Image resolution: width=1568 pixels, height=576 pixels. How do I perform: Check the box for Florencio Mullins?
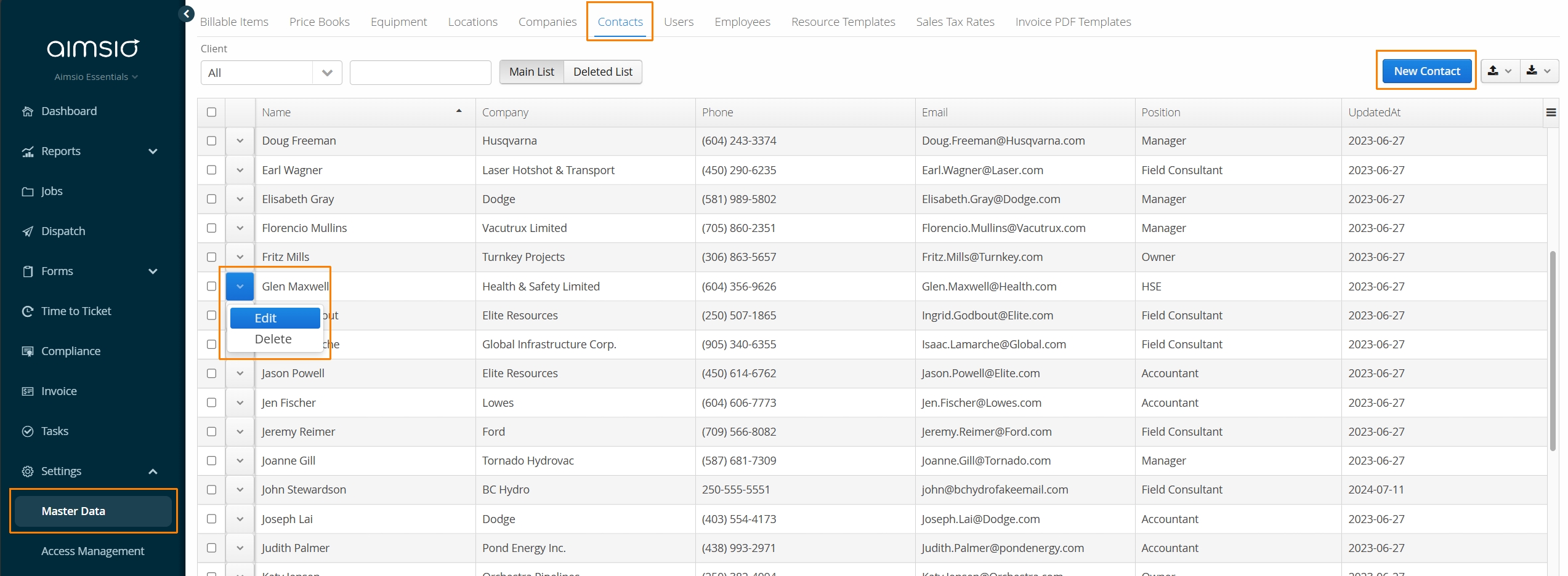pos(211,228)
